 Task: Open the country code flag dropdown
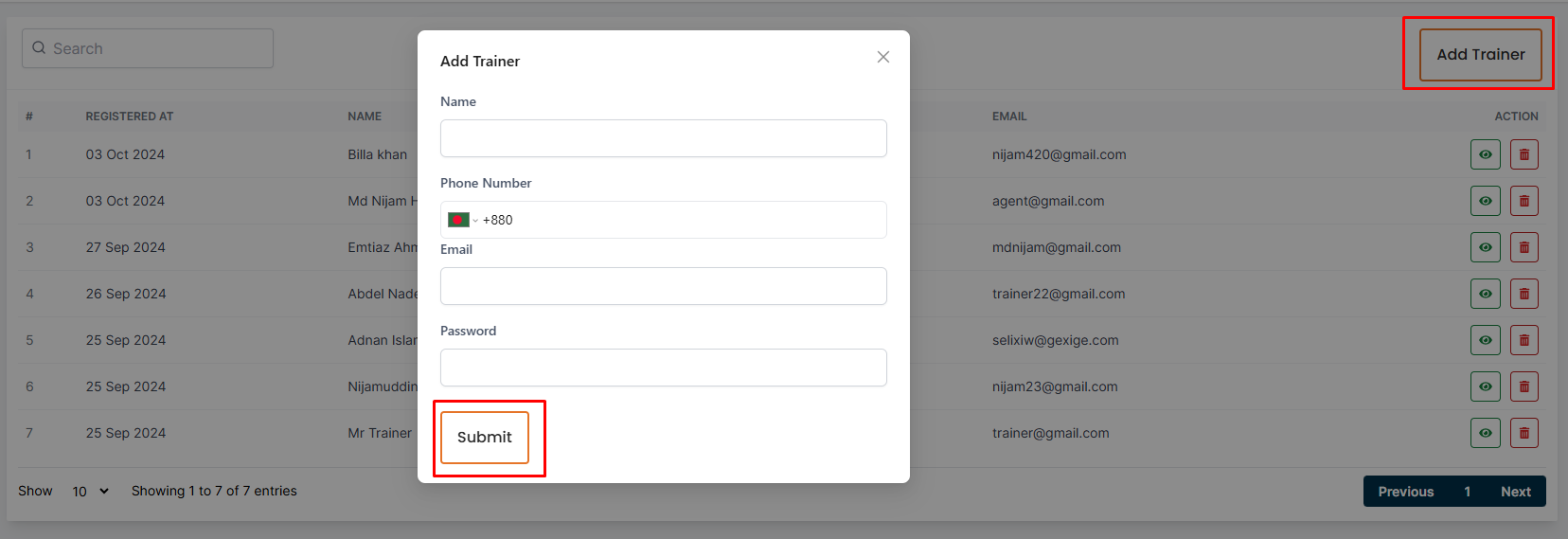(462, 220)
